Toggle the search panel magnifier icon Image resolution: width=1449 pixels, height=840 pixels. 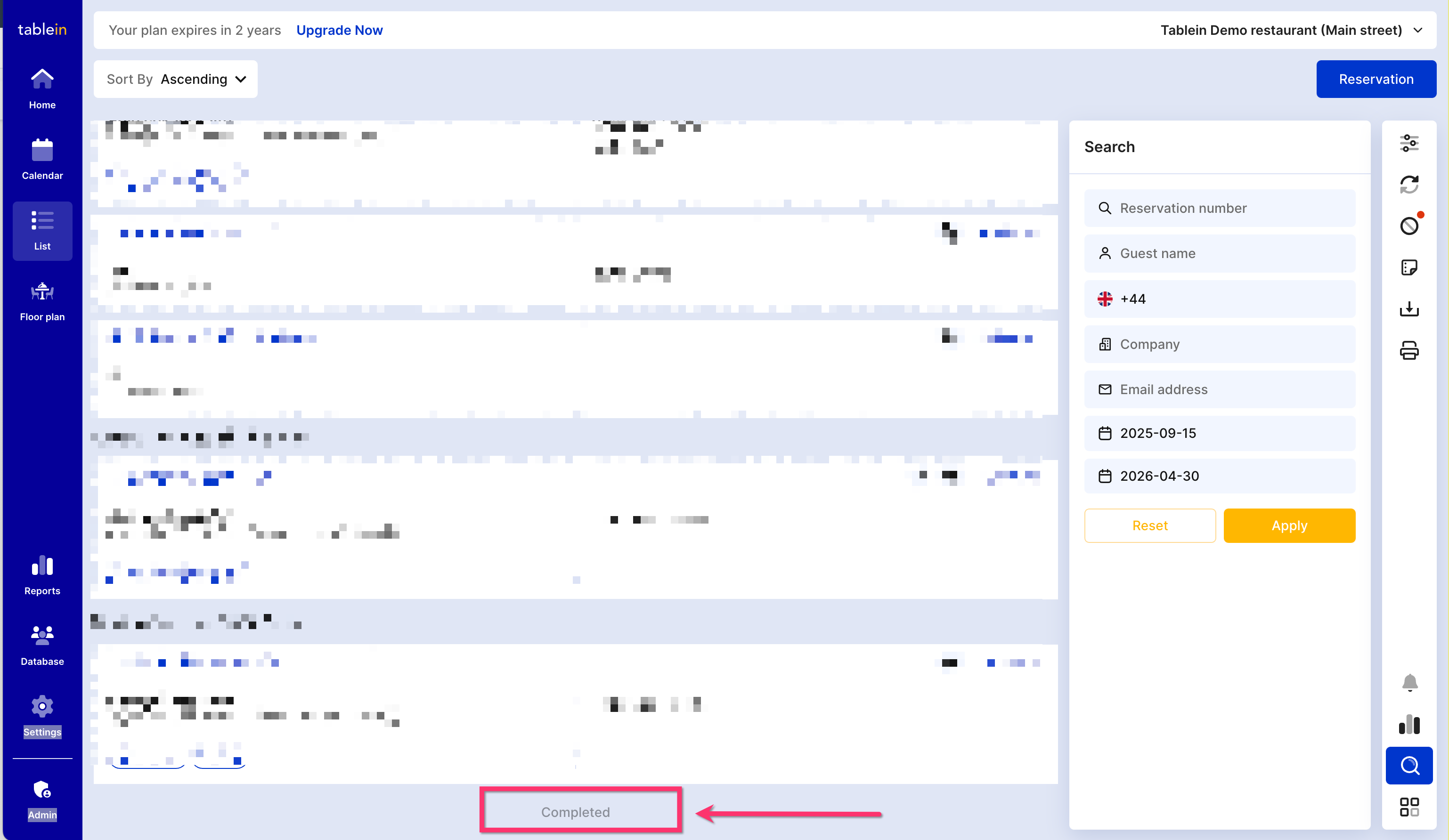tap(1409, 765)
